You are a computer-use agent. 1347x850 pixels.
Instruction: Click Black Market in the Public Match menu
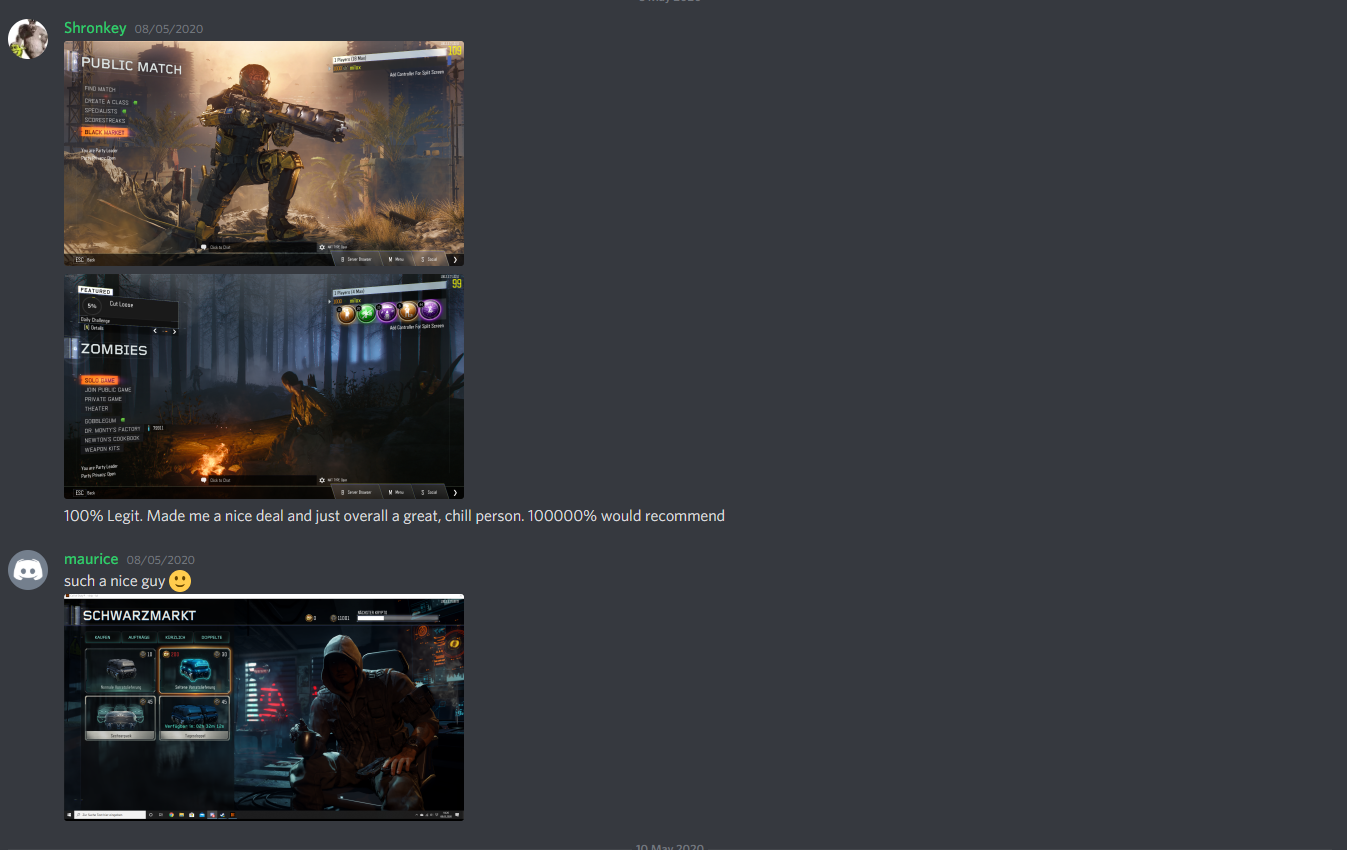(104, 132)
